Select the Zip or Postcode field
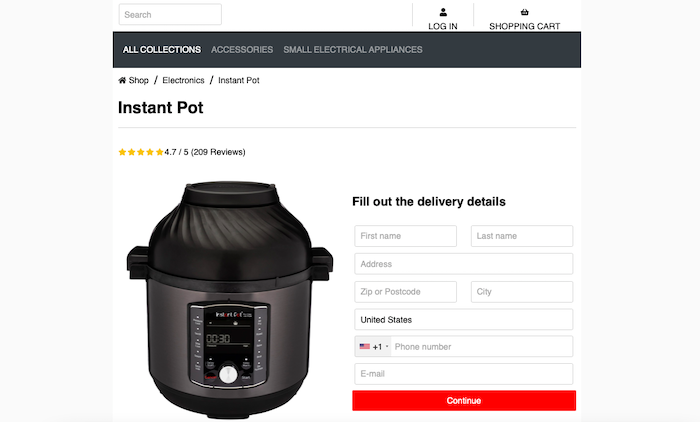Viewport: 700px width, 422px height. click(x=405, y=292)
